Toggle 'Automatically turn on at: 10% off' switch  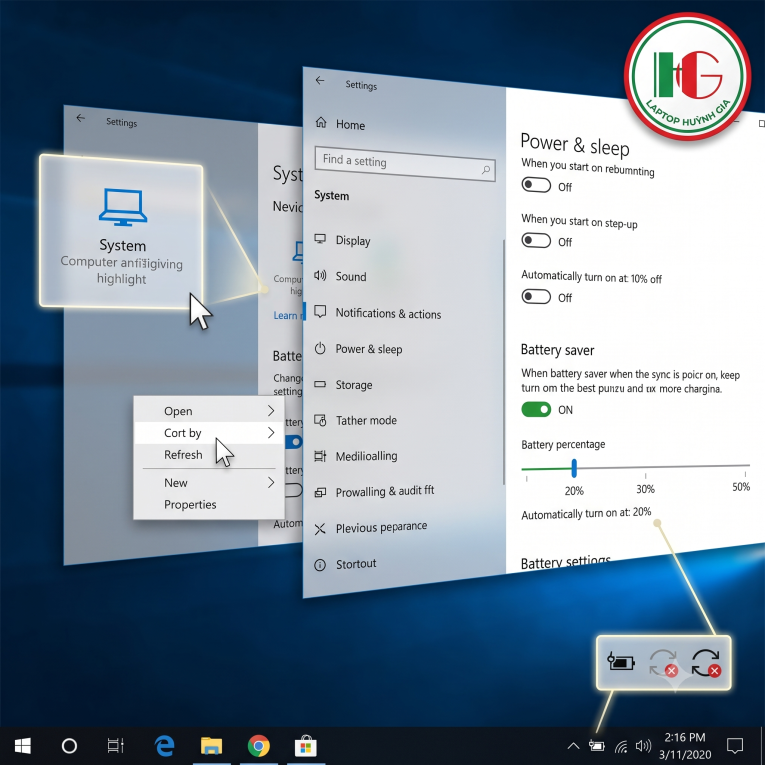(536, 297)
